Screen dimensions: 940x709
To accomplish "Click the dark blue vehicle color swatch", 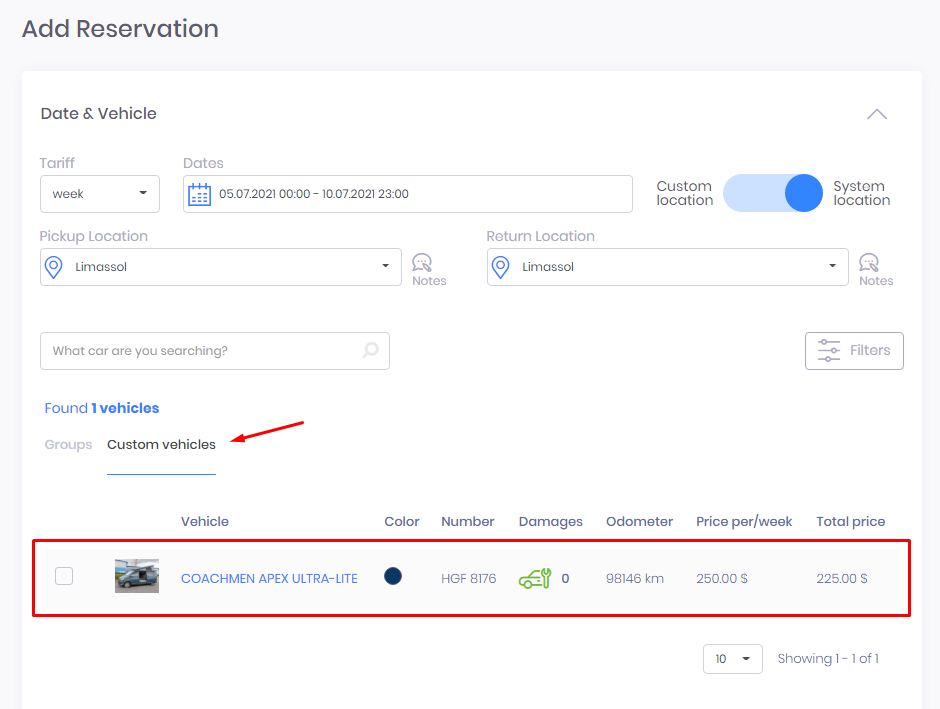I will tap(393, 576).
